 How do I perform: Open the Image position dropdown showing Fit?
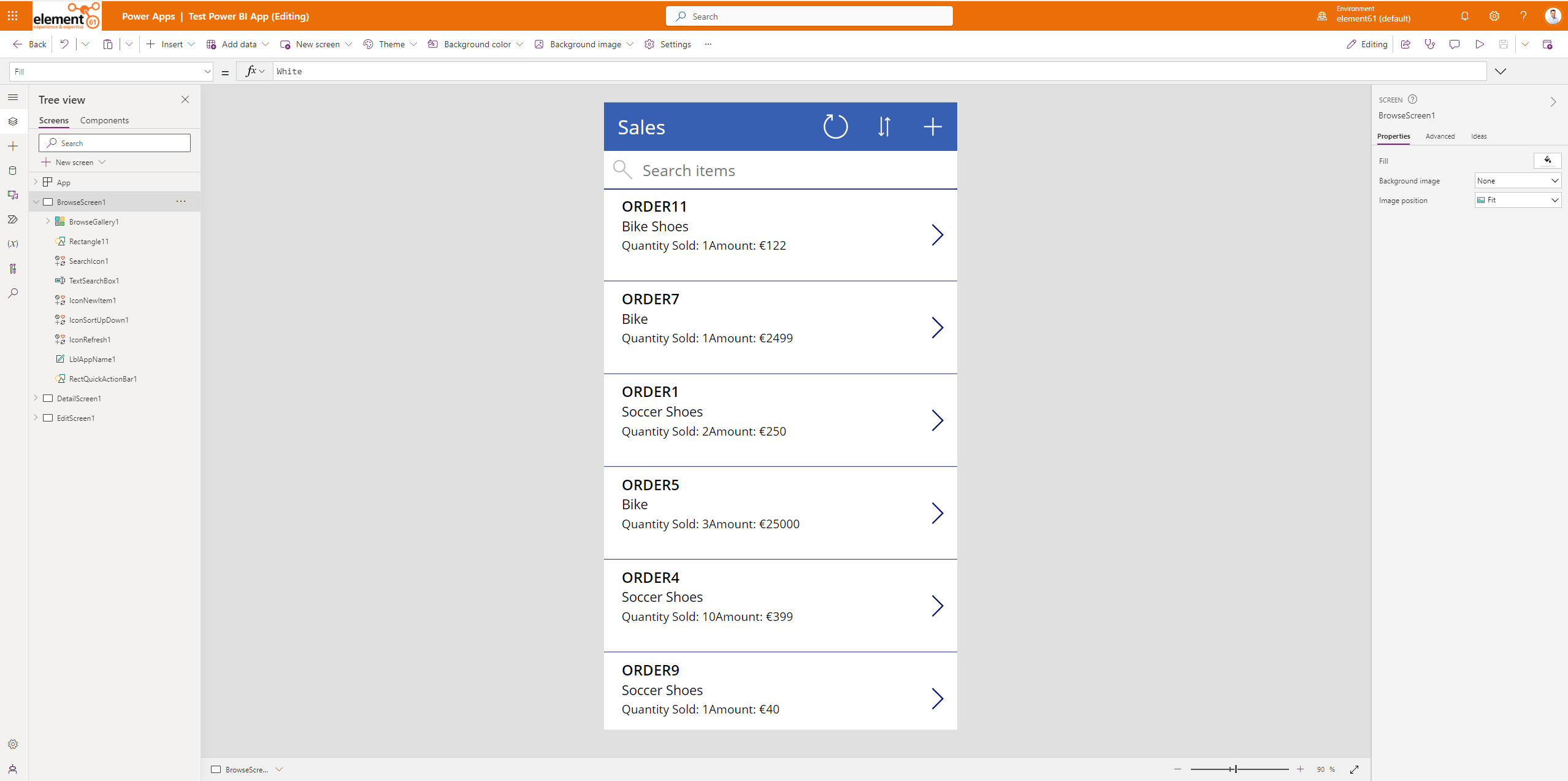1517,199
